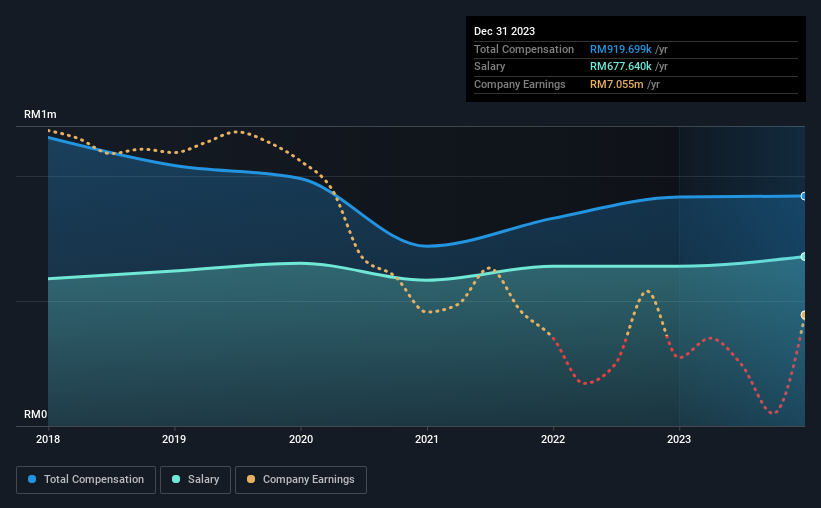Toggle the Total Compensation legend button
This screenshot has height=508, width=821.
point(86,480)
